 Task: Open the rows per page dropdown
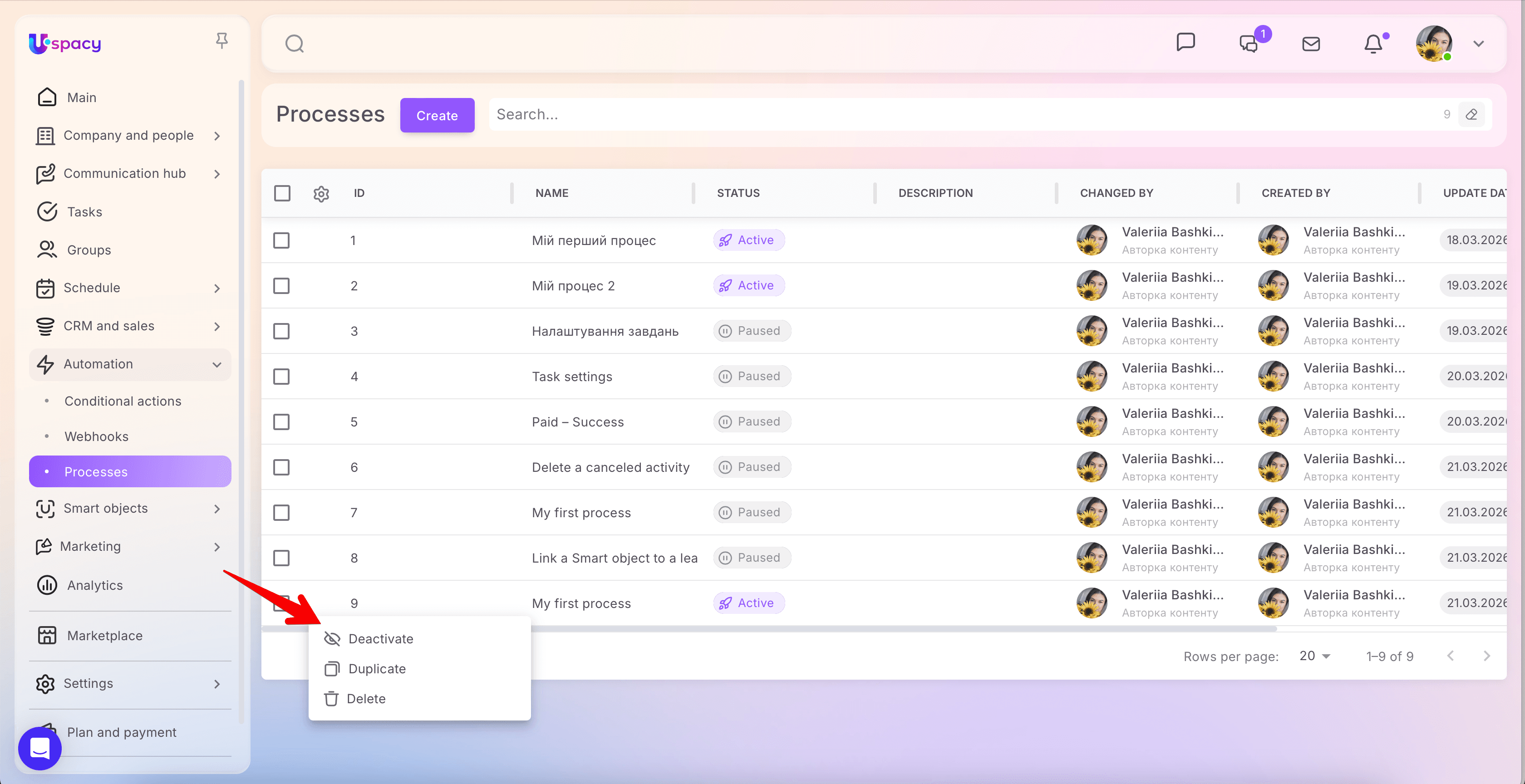point(1314,656)
